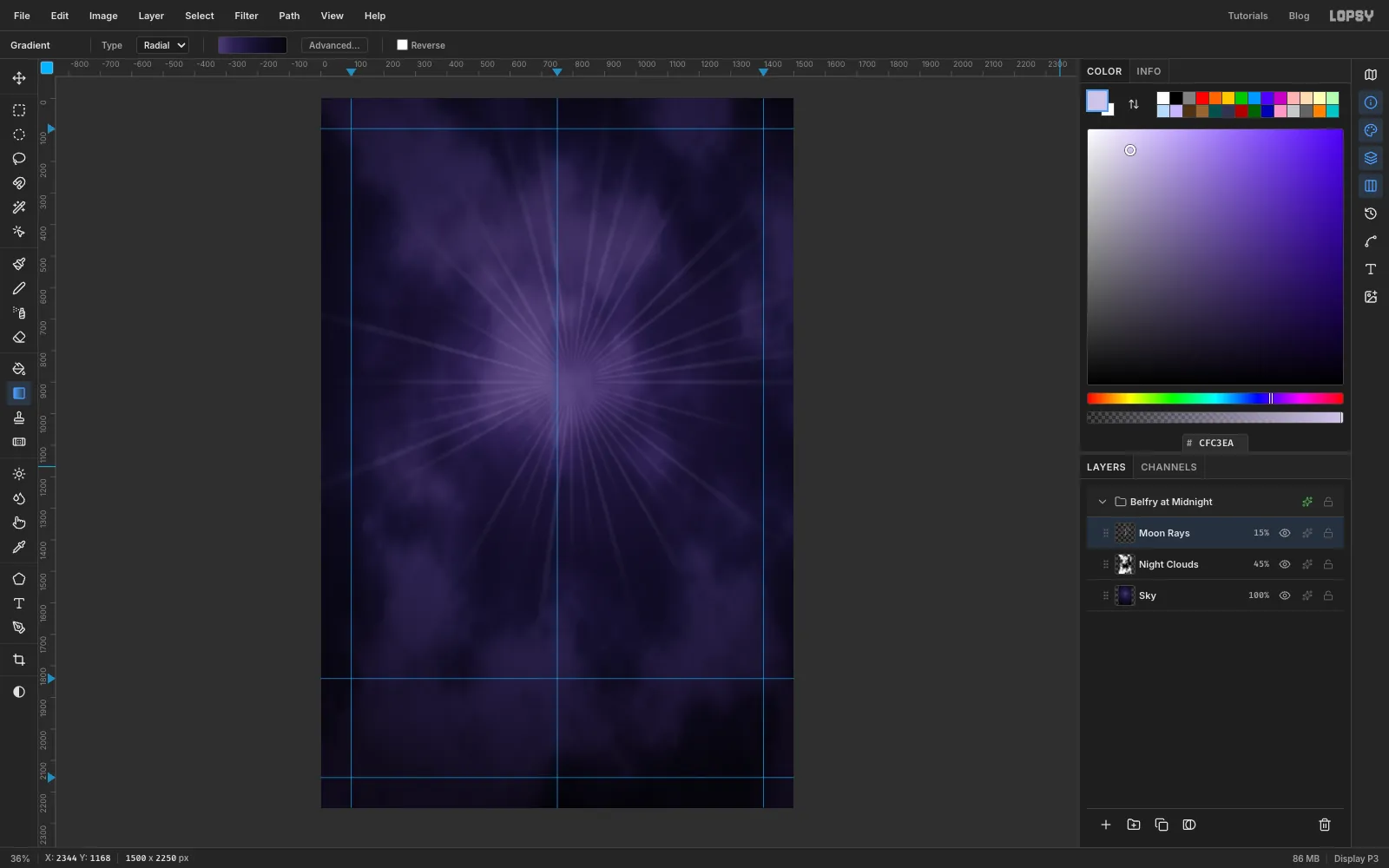Click the red swatch in palette

[1202, 98]
